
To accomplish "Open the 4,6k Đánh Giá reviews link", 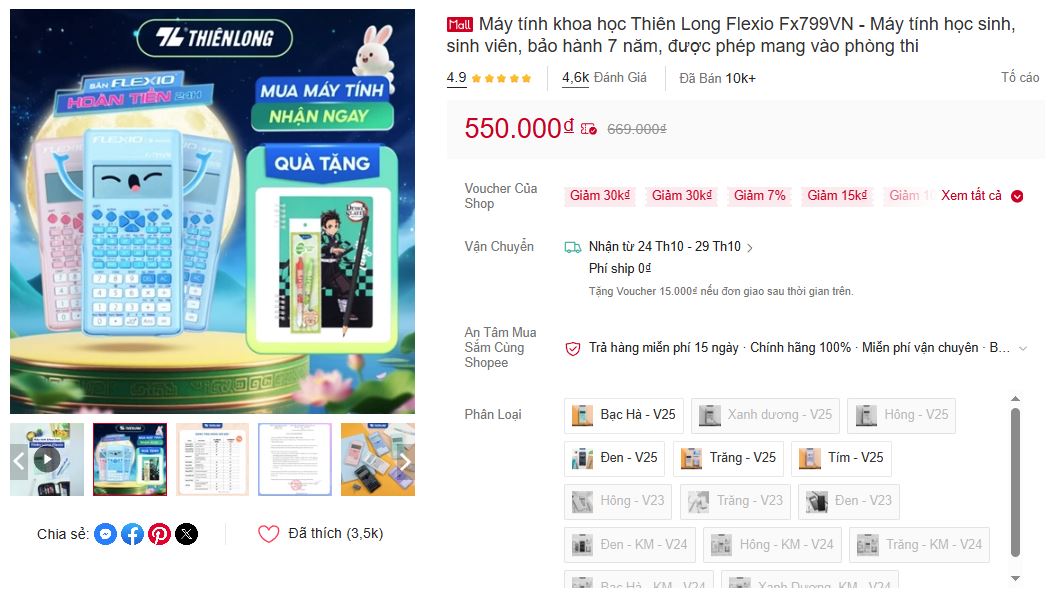I will click(604, 78).
